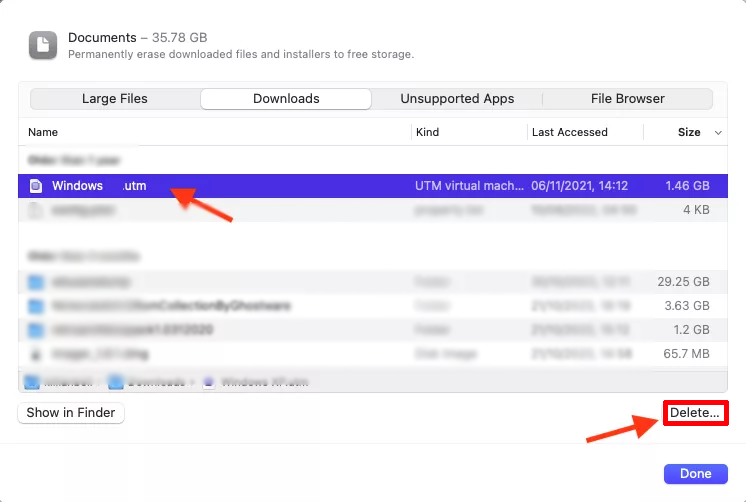Image resolution: width=746 pixels, height=502 pixels.
Task: Click folder icon of the 29.25 GB row
Action: tap(36, 282)
